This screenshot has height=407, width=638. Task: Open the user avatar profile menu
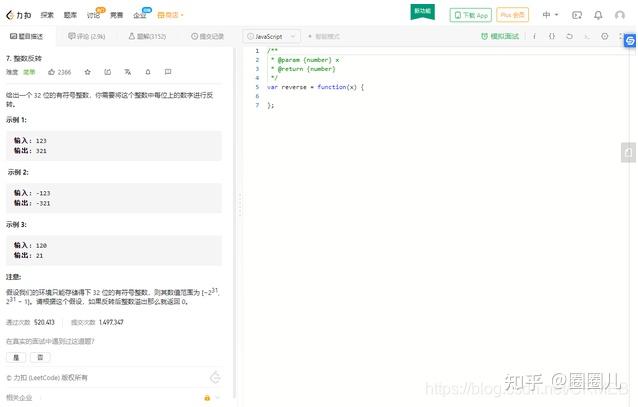(x=620, y=15)
